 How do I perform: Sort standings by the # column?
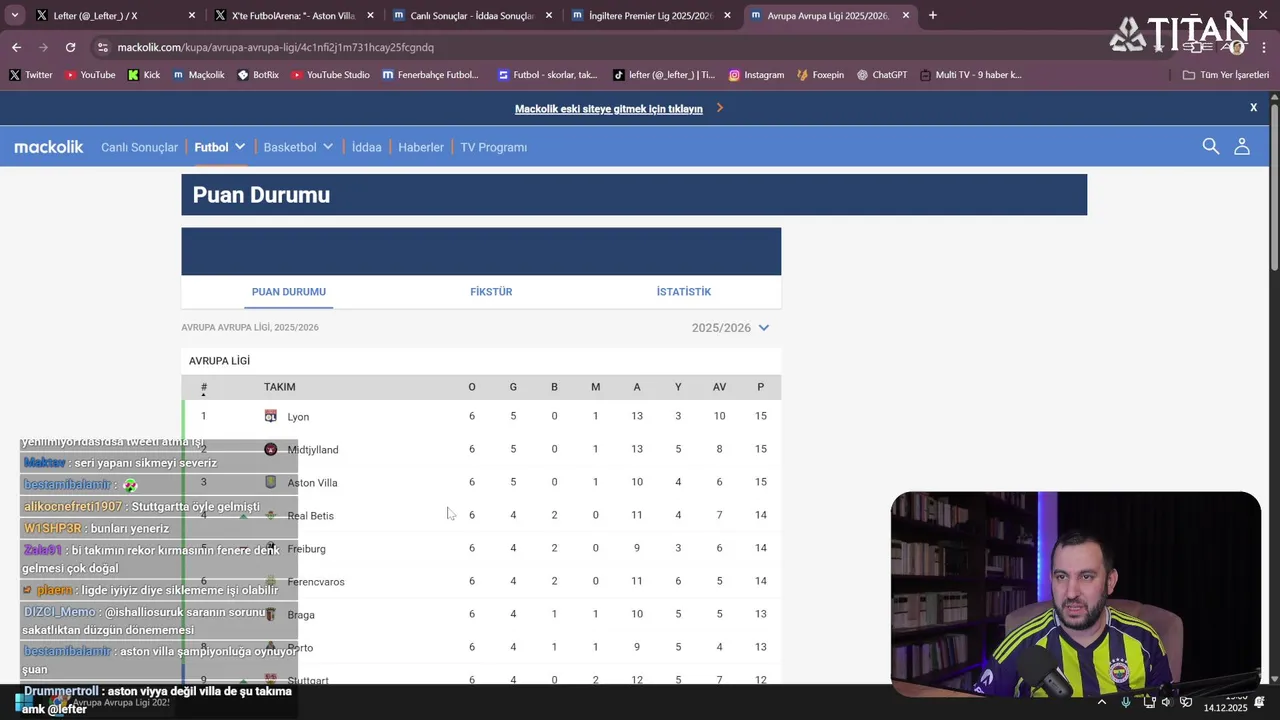tap(204, 388)
